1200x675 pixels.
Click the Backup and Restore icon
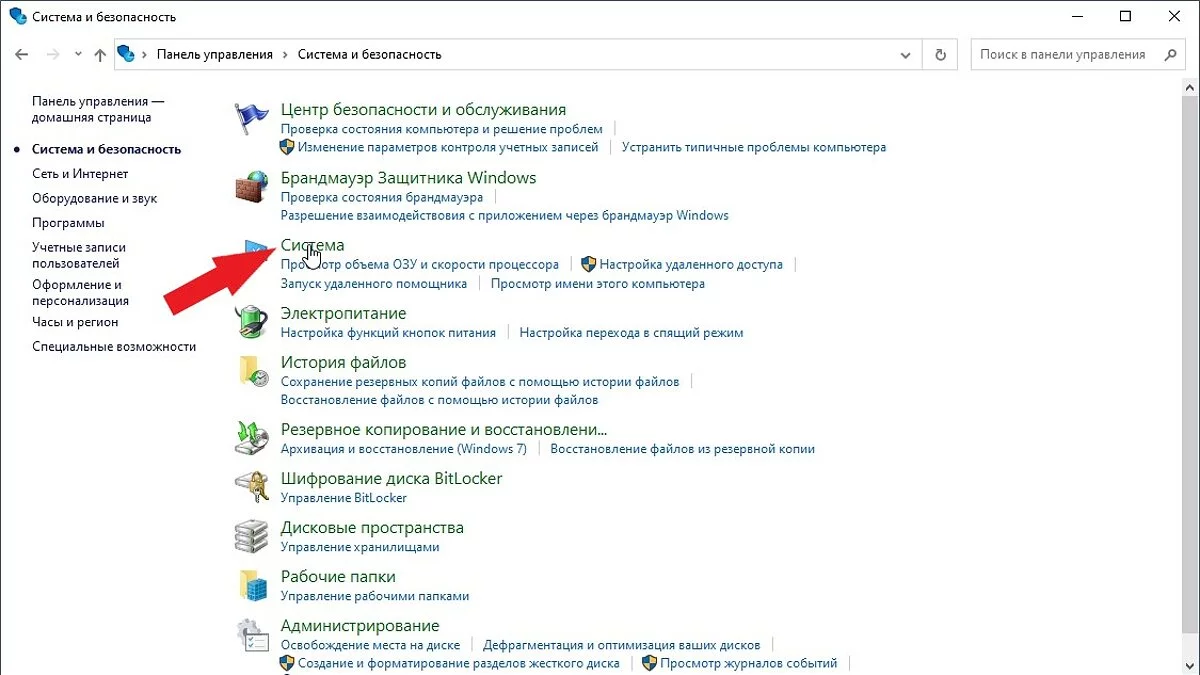(x=251, y=438)
